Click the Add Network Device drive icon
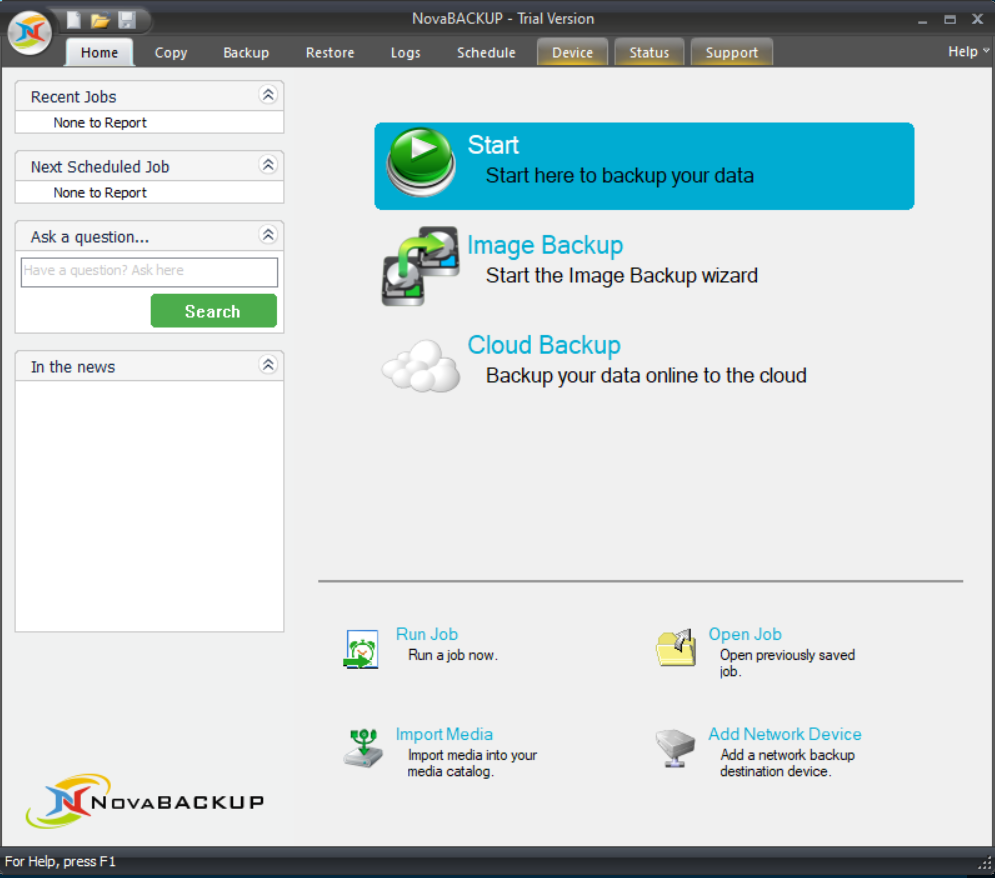Viewport: 995px width, 878px height. (675, 749)
